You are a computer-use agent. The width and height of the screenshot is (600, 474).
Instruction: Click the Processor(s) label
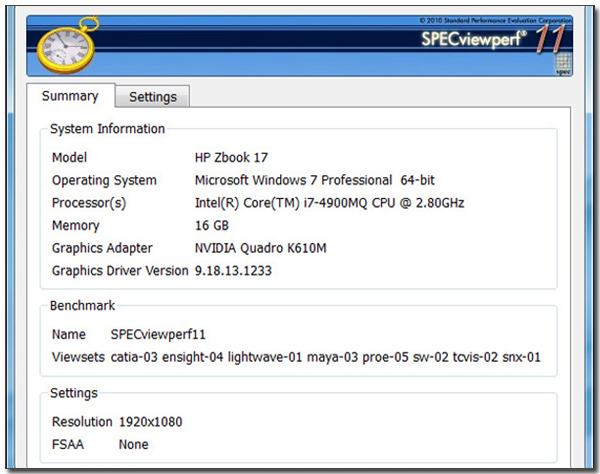coord(89,203)
